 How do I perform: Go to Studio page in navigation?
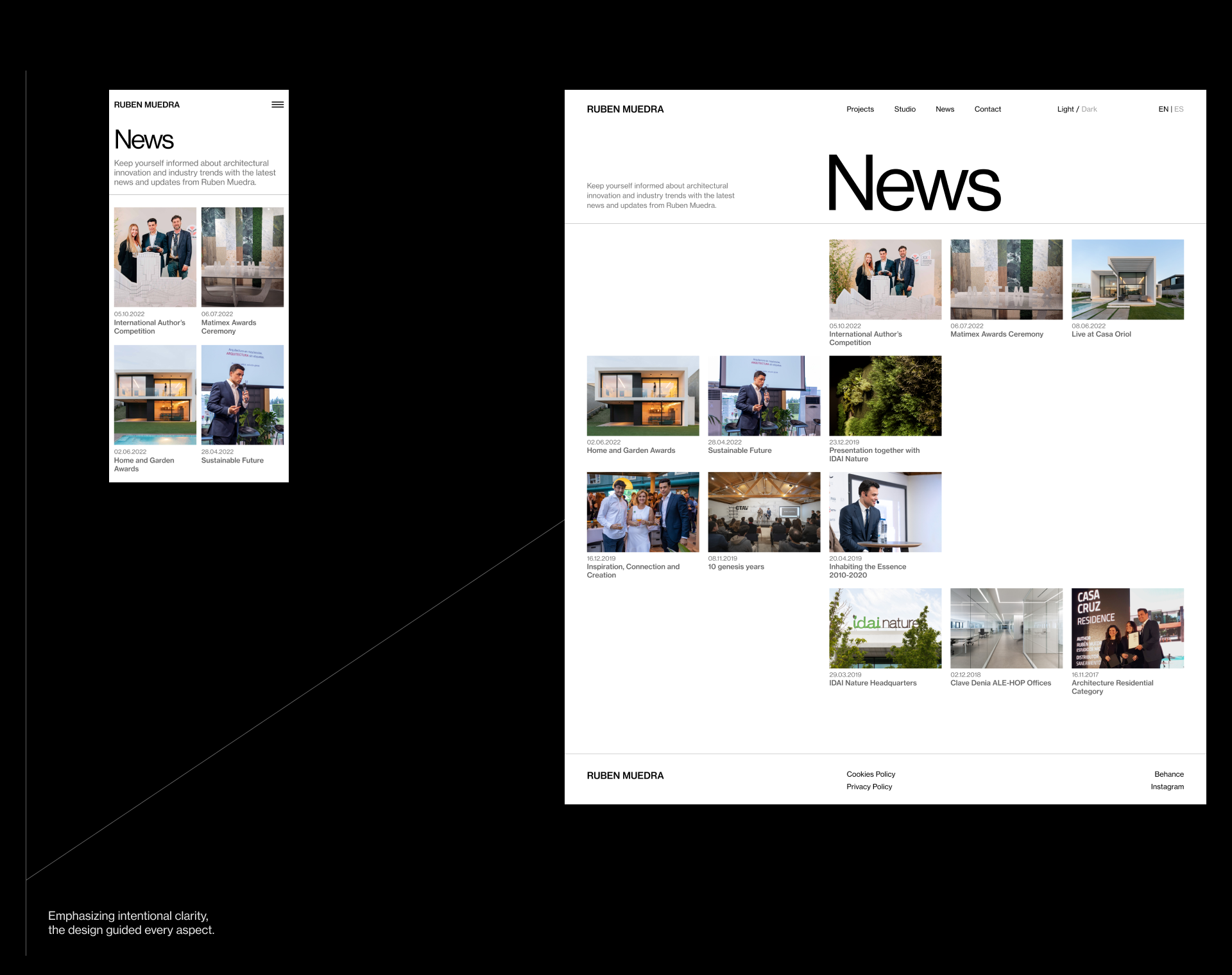point(905,109)
